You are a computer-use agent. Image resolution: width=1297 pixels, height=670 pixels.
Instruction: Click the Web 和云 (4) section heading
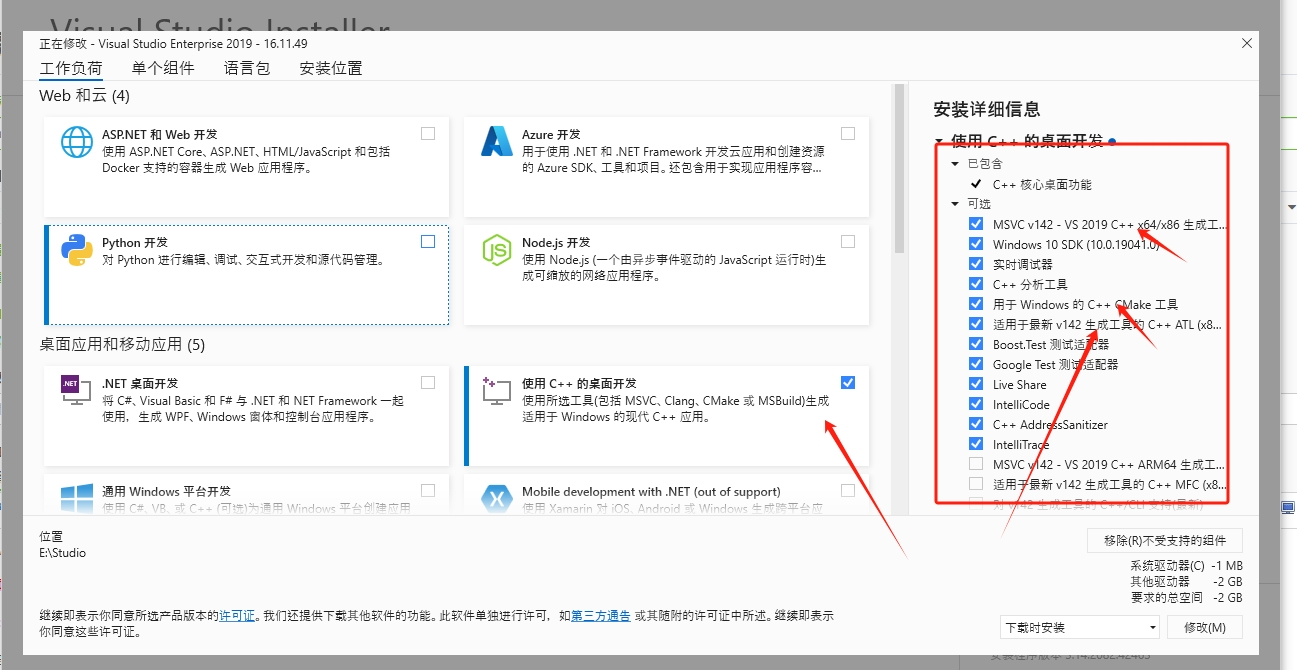(x=85, y=96)
